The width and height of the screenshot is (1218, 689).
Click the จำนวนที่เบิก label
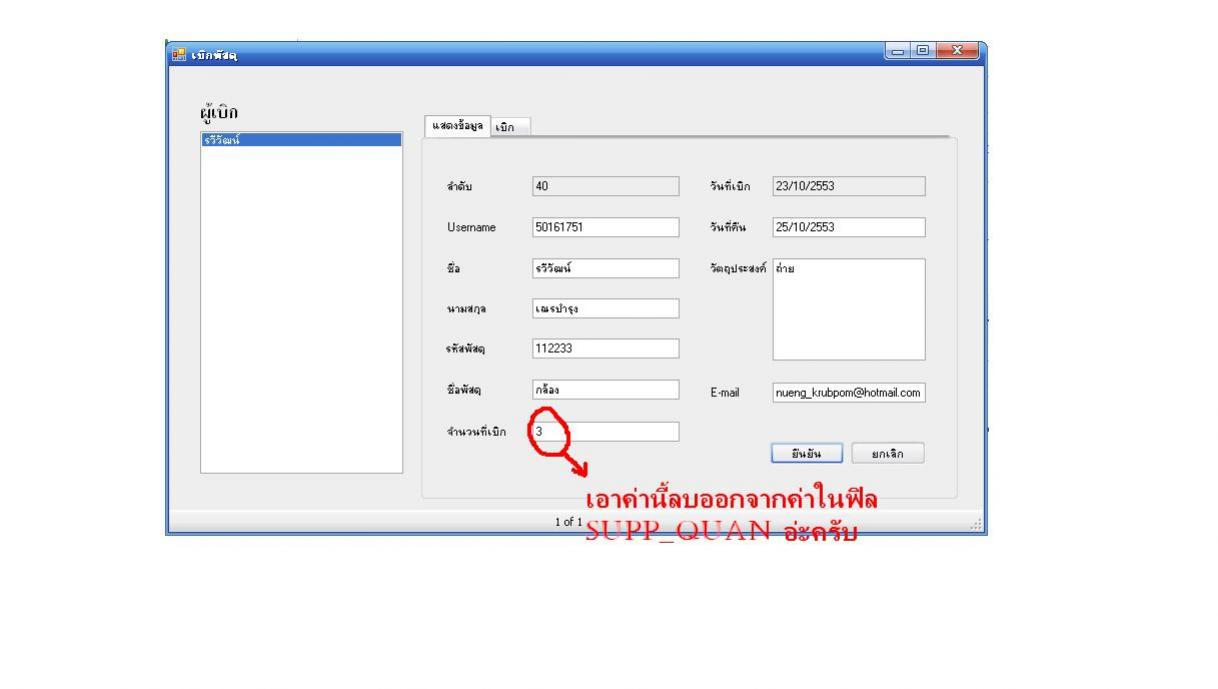pyautogui.click(x=477, y=432)
